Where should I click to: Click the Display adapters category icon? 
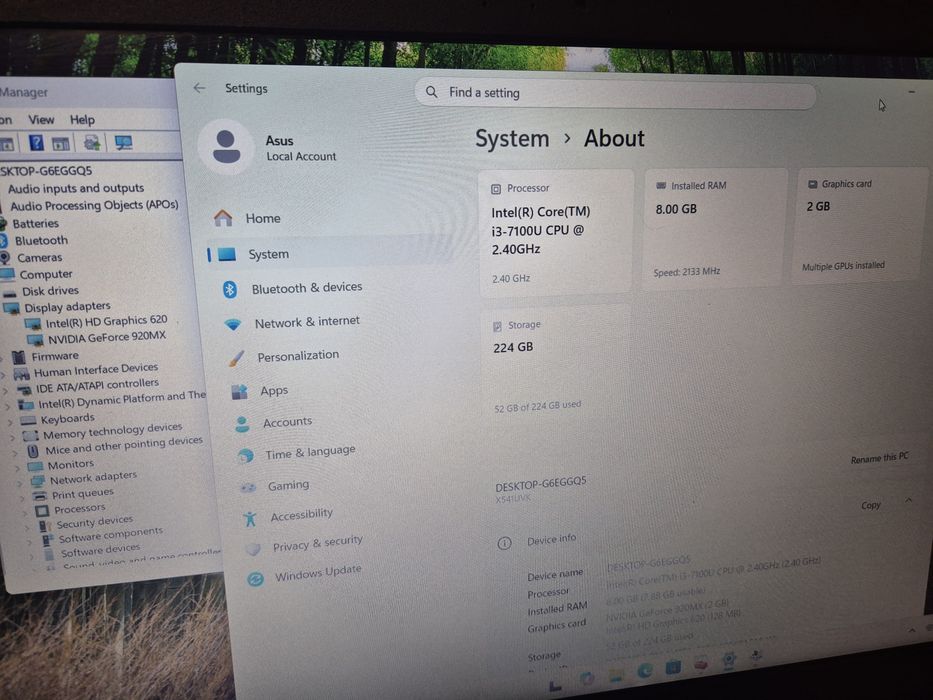click(11, 308)
